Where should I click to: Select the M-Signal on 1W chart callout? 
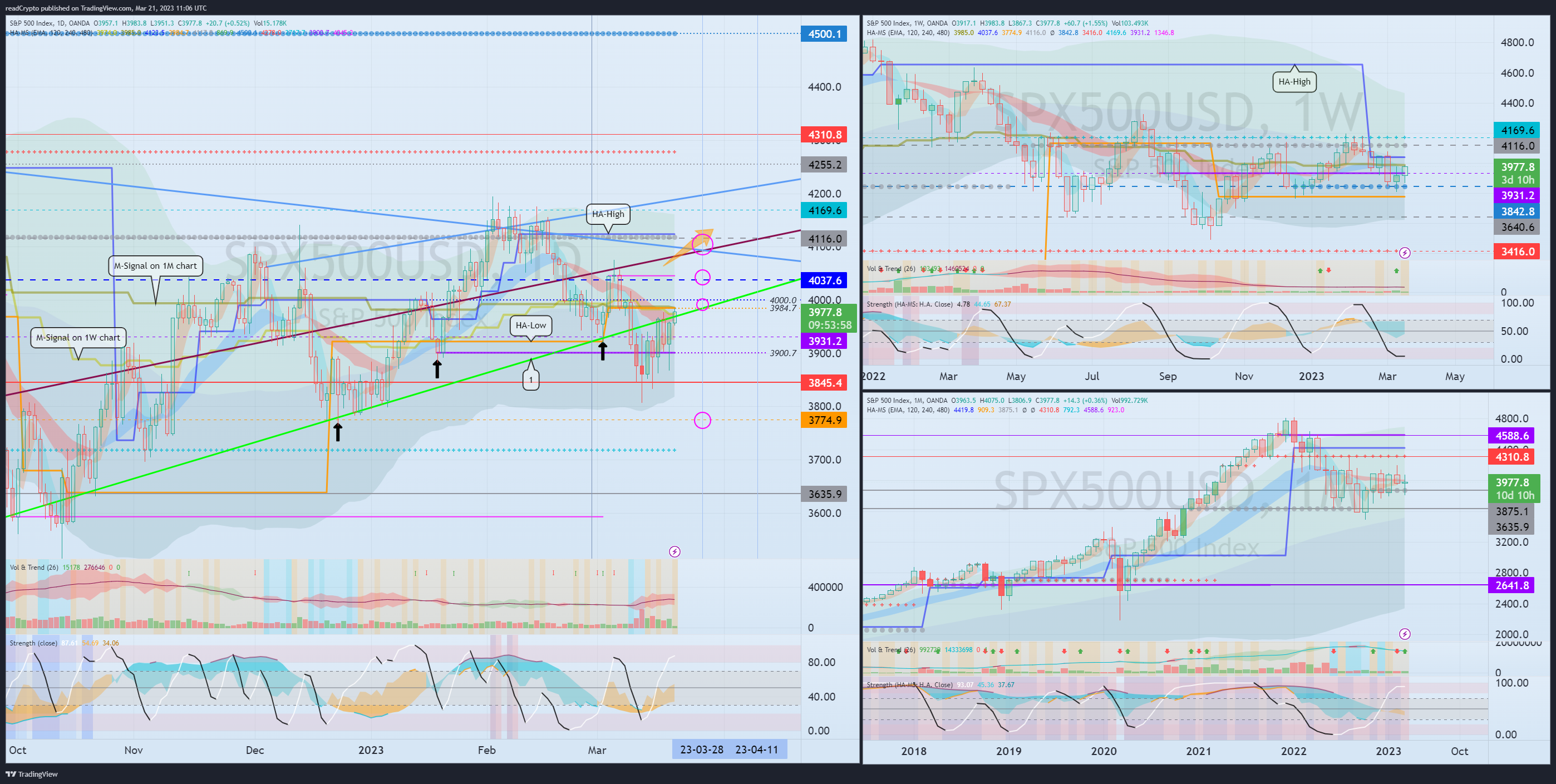(x=78, y=338)
